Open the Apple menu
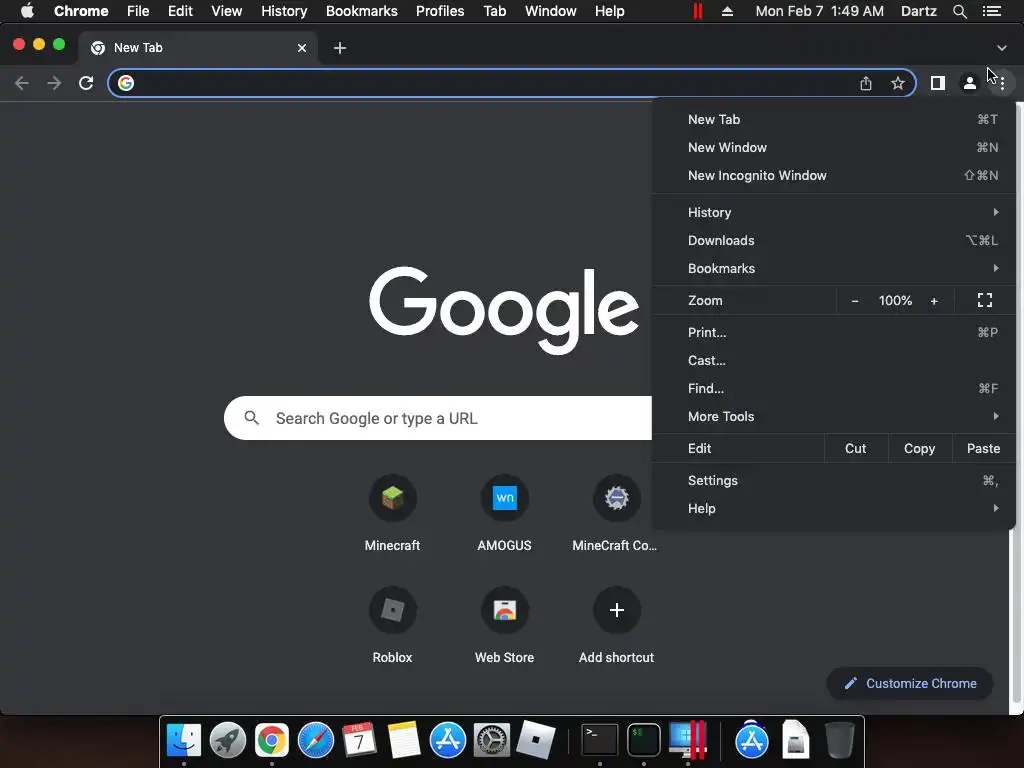Screen dimensions: 1024x768 (x=27, y=11)
